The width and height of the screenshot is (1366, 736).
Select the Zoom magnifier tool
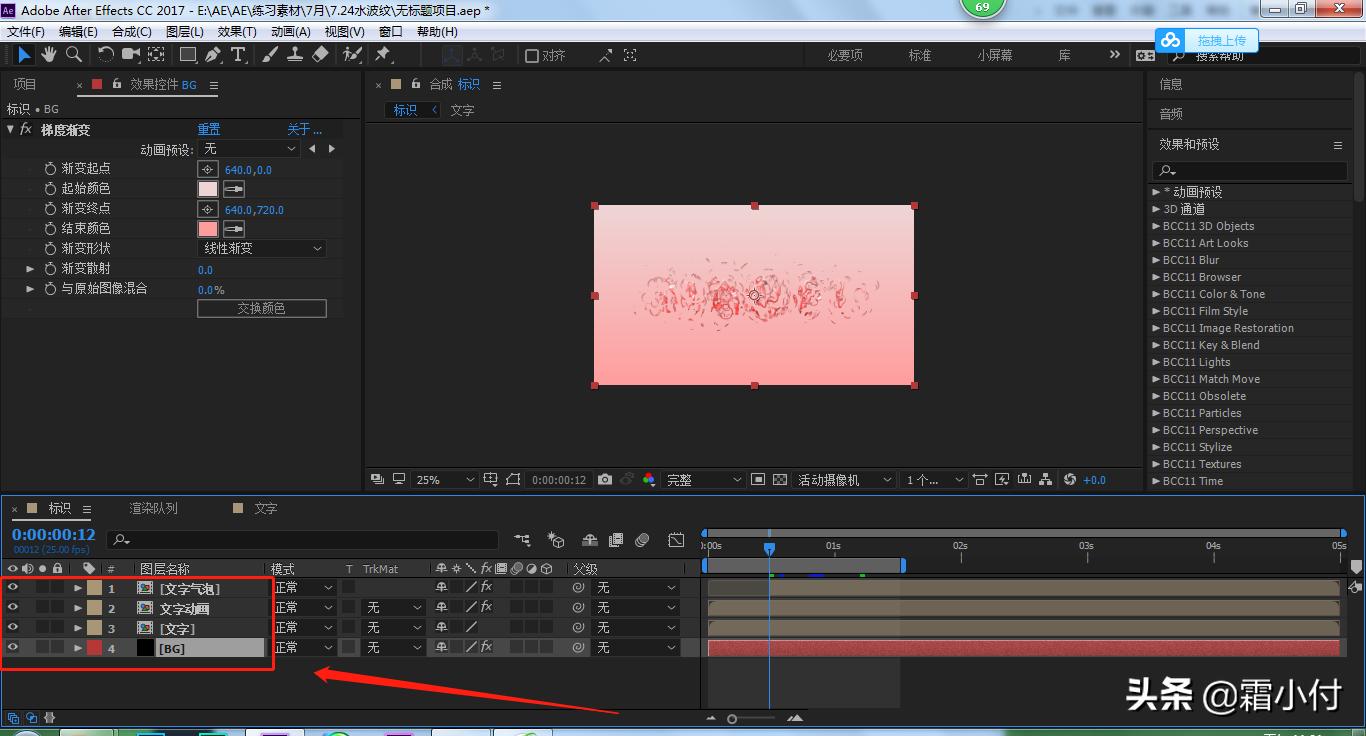click(73, 55)
